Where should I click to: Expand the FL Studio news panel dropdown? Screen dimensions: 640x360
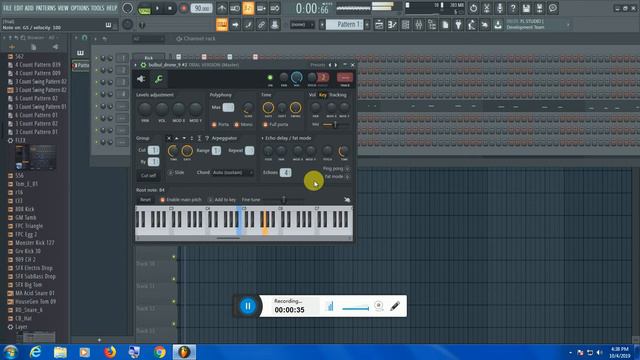568,25
